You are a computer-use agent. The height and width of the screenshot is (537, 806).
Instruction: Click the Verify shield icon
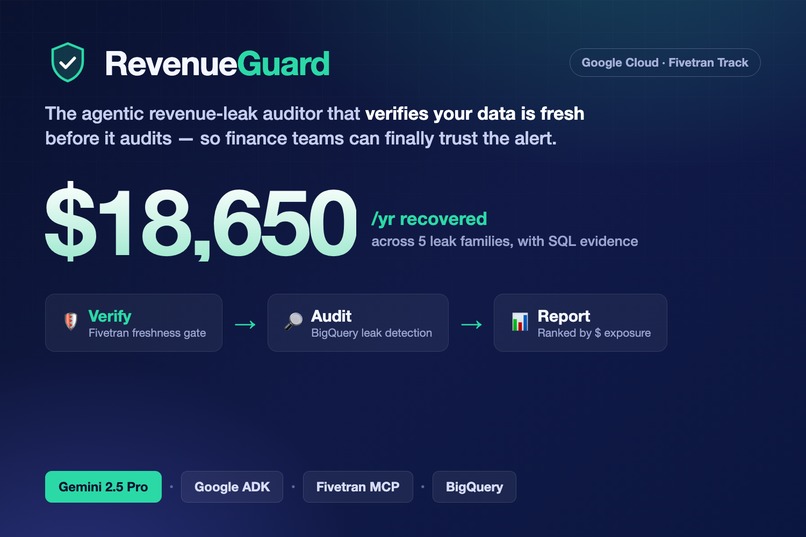(x=71, y=321)
